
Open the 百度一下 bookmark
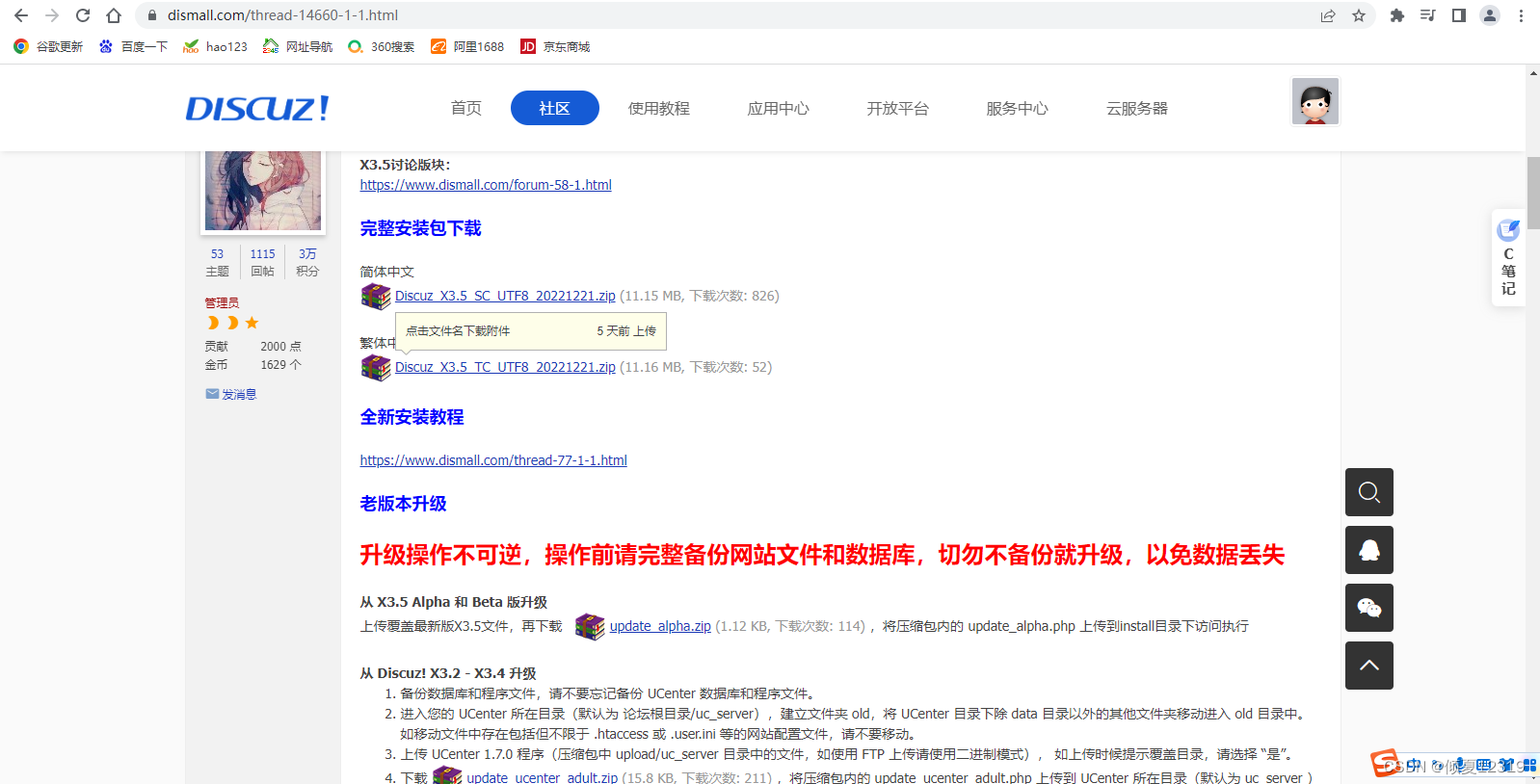pos(133,46)
